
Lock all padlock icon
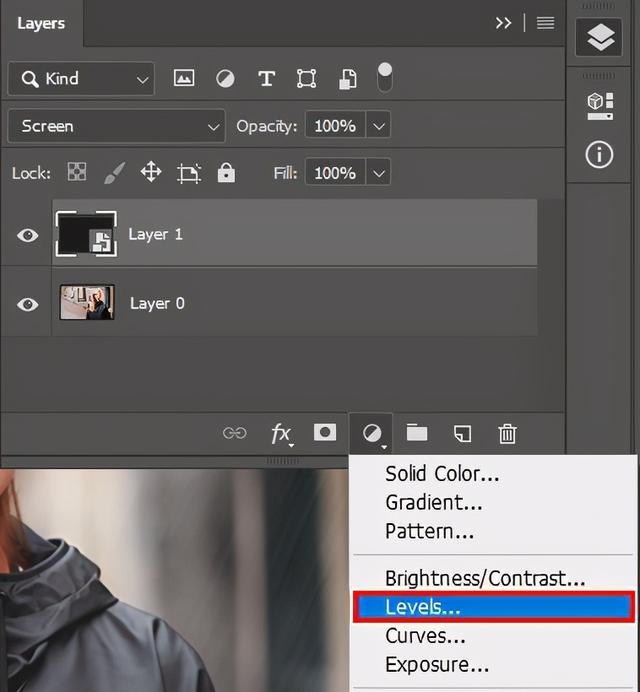[x=226, y=172]
